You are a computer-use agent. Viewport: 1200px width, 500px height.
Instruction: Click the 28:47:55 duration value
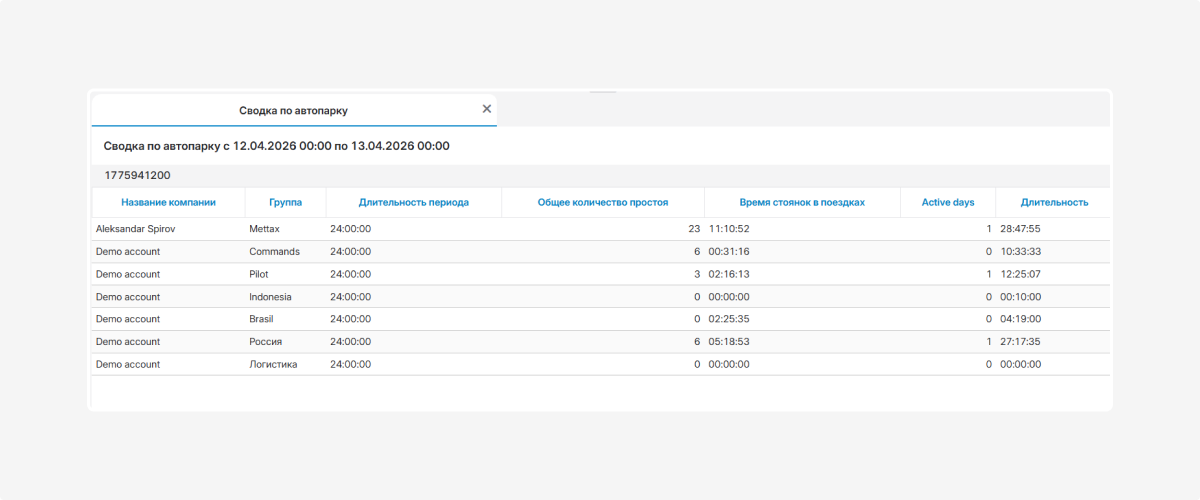[1020, 229]
